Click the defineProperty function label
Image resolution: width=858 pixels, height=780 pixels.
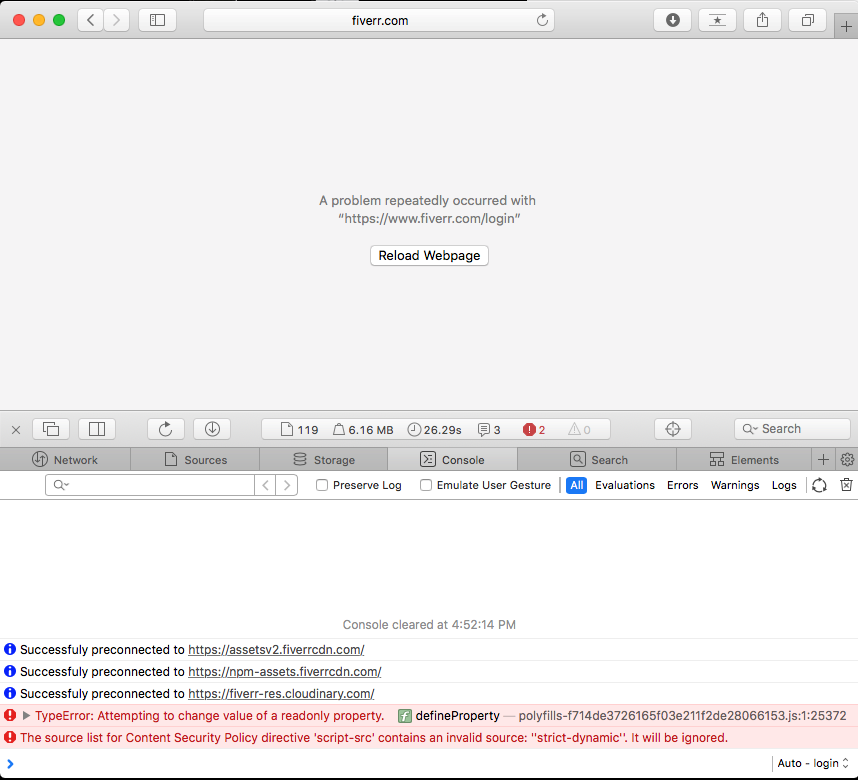tap(457, 715)
